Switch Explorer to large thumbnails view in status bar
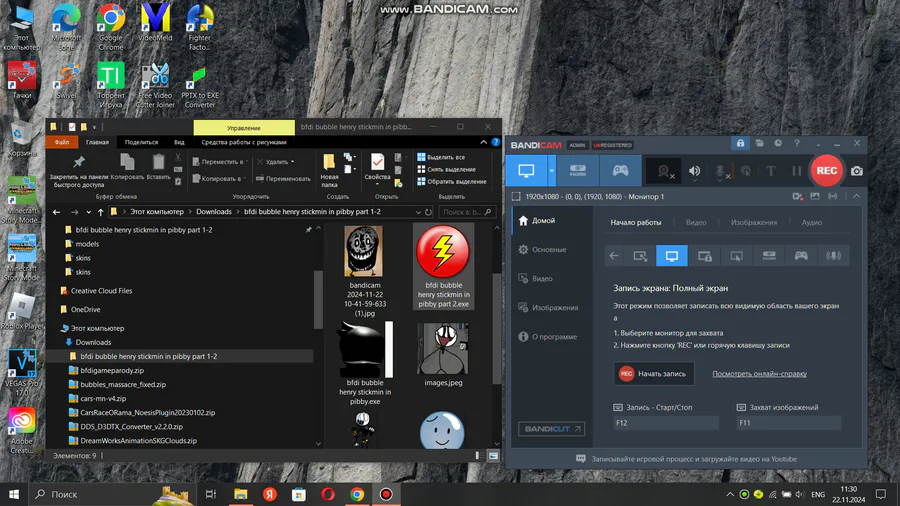900x506 pixels. coord(493,456)
